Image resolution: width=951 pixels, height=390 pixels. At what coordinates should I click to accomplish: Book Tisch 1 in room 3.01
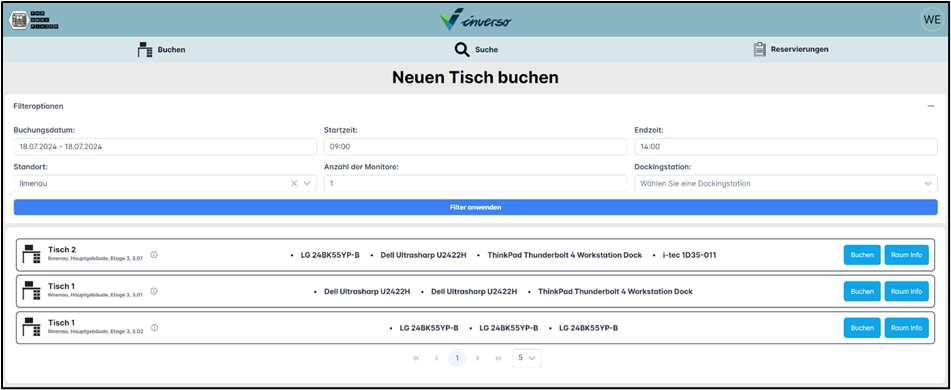point(862,291)
